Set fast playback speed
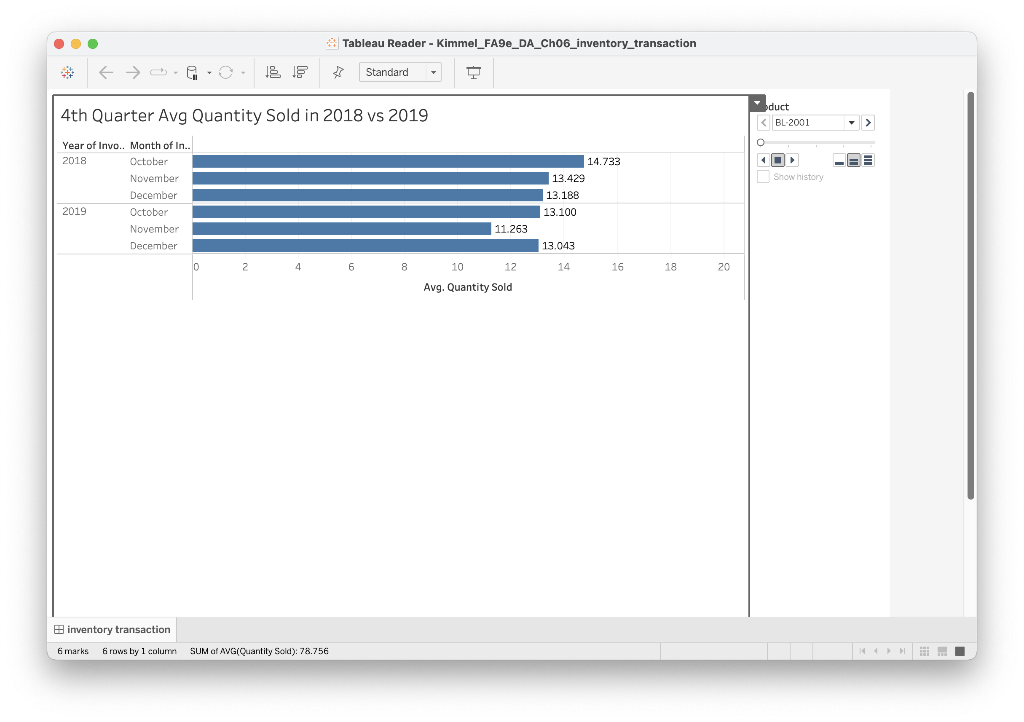The height and width of the screenshot is (722, 1024). click(x=868, y=161)
